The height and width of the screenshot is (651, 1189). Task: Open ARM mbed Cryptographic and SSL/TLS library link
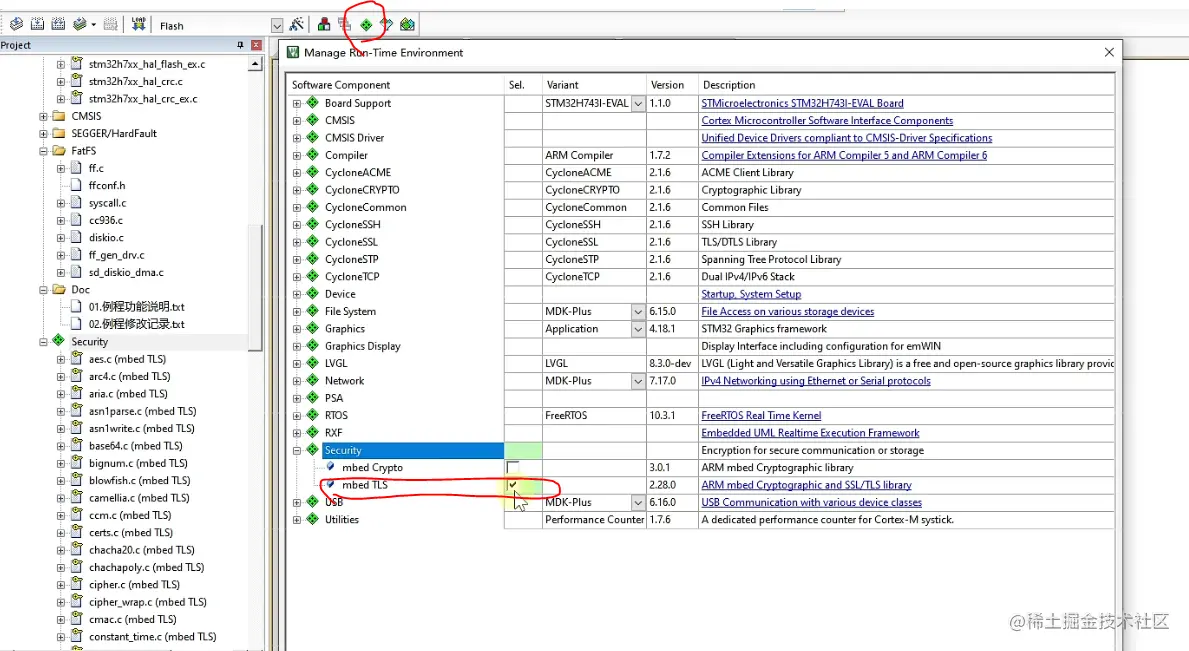807,485
